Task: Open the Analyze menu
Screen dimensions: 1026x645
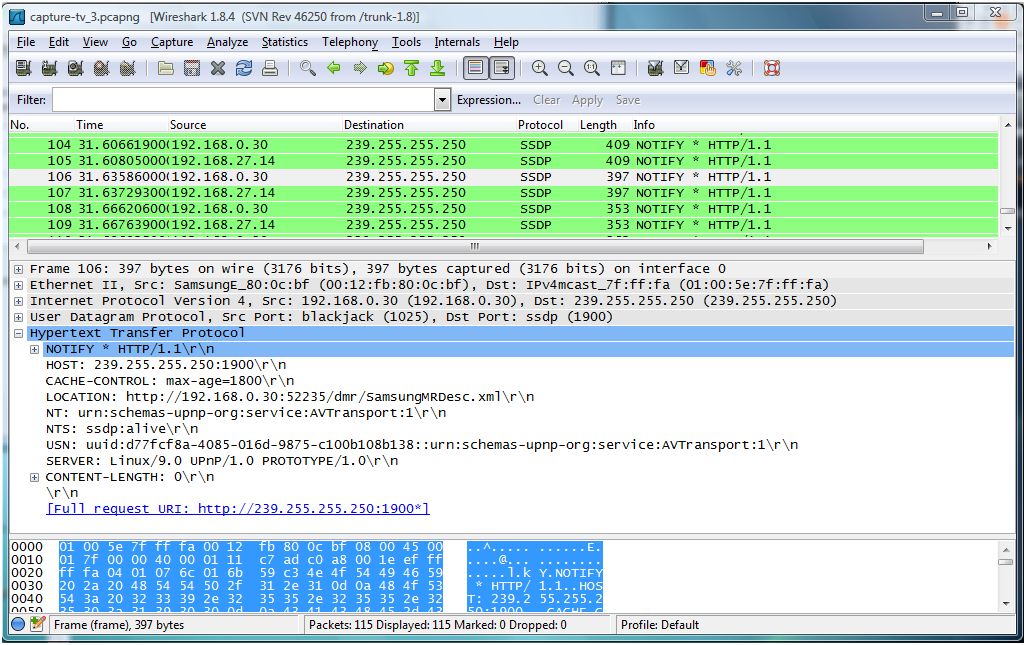Action: click(227, 42)
